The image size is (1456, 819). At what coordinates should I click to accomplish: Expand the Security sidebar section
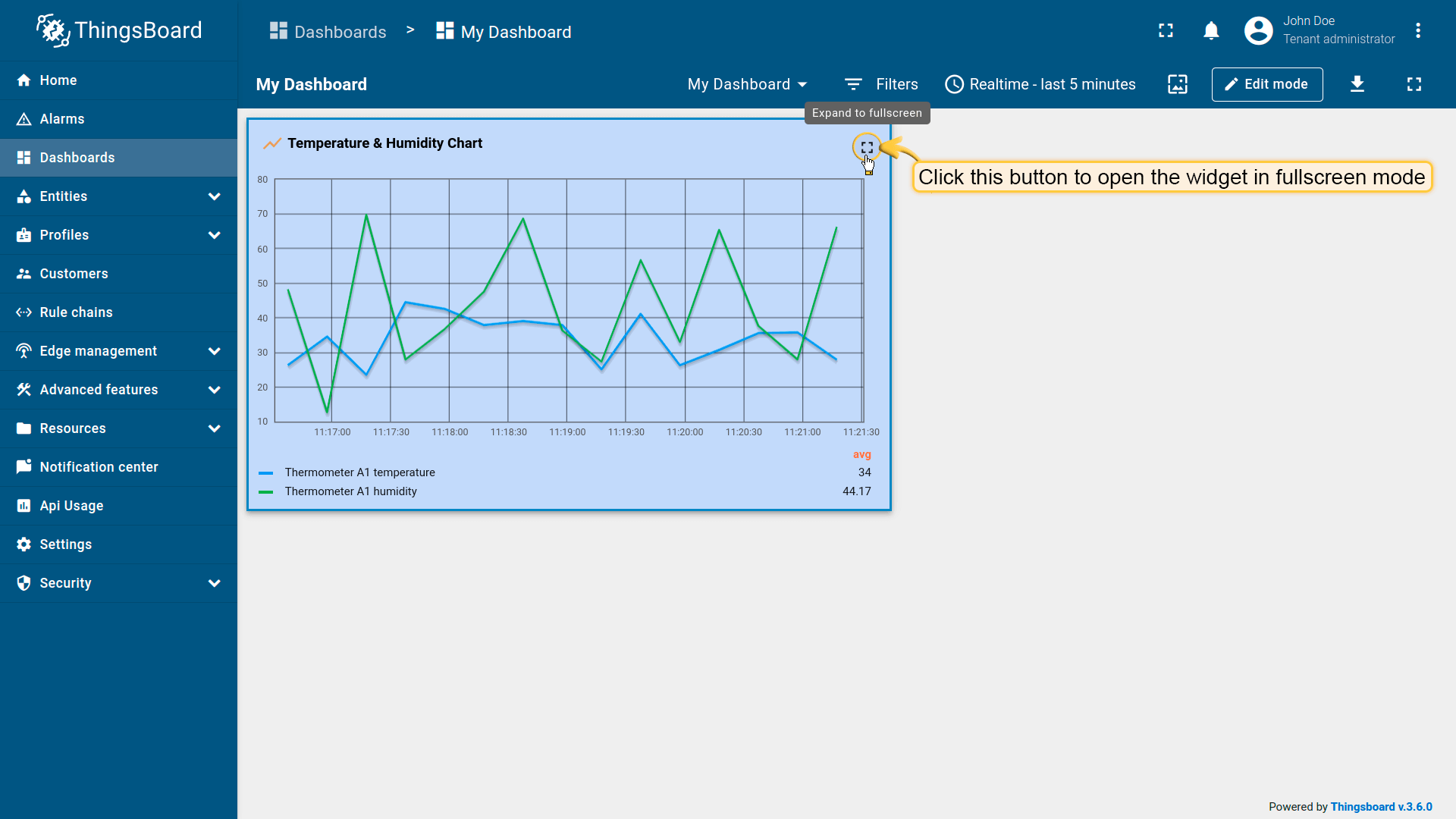coord(118,583)
